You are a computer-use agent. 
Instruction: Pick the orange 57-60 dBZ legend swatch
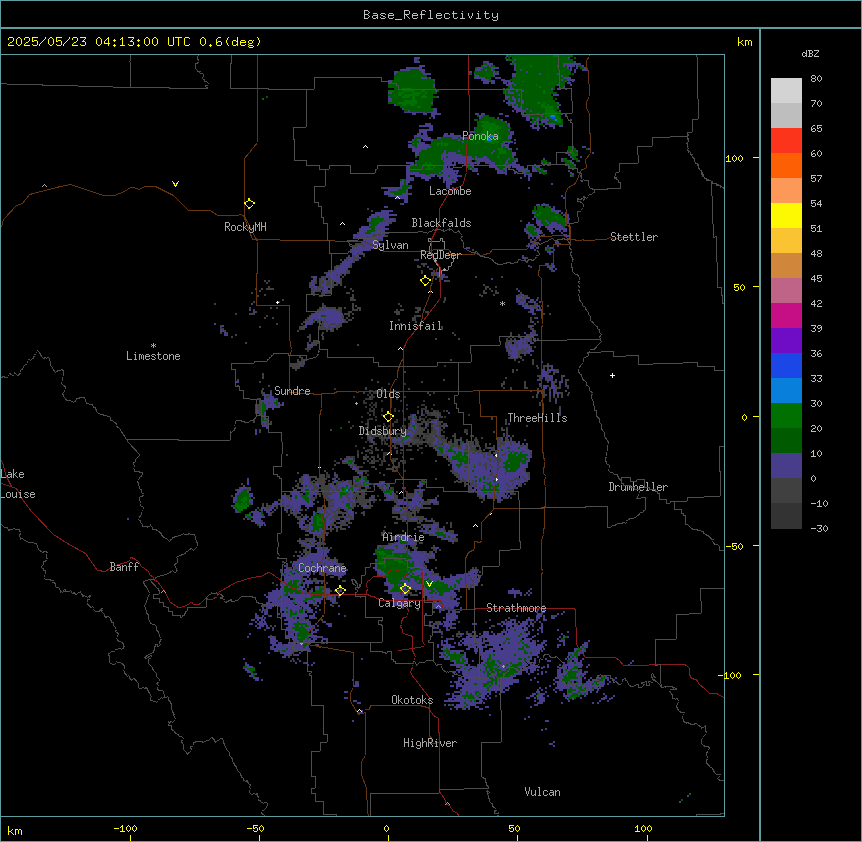tap(786, 165)
